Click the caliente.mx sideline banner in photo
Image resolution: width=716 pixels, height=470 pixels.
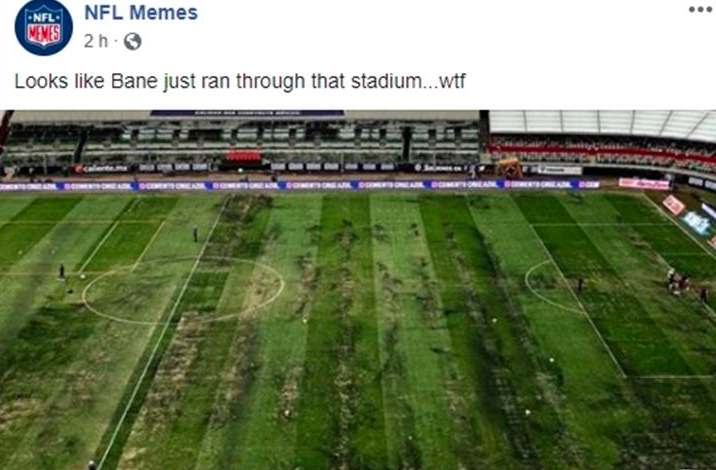pos(101,169)
